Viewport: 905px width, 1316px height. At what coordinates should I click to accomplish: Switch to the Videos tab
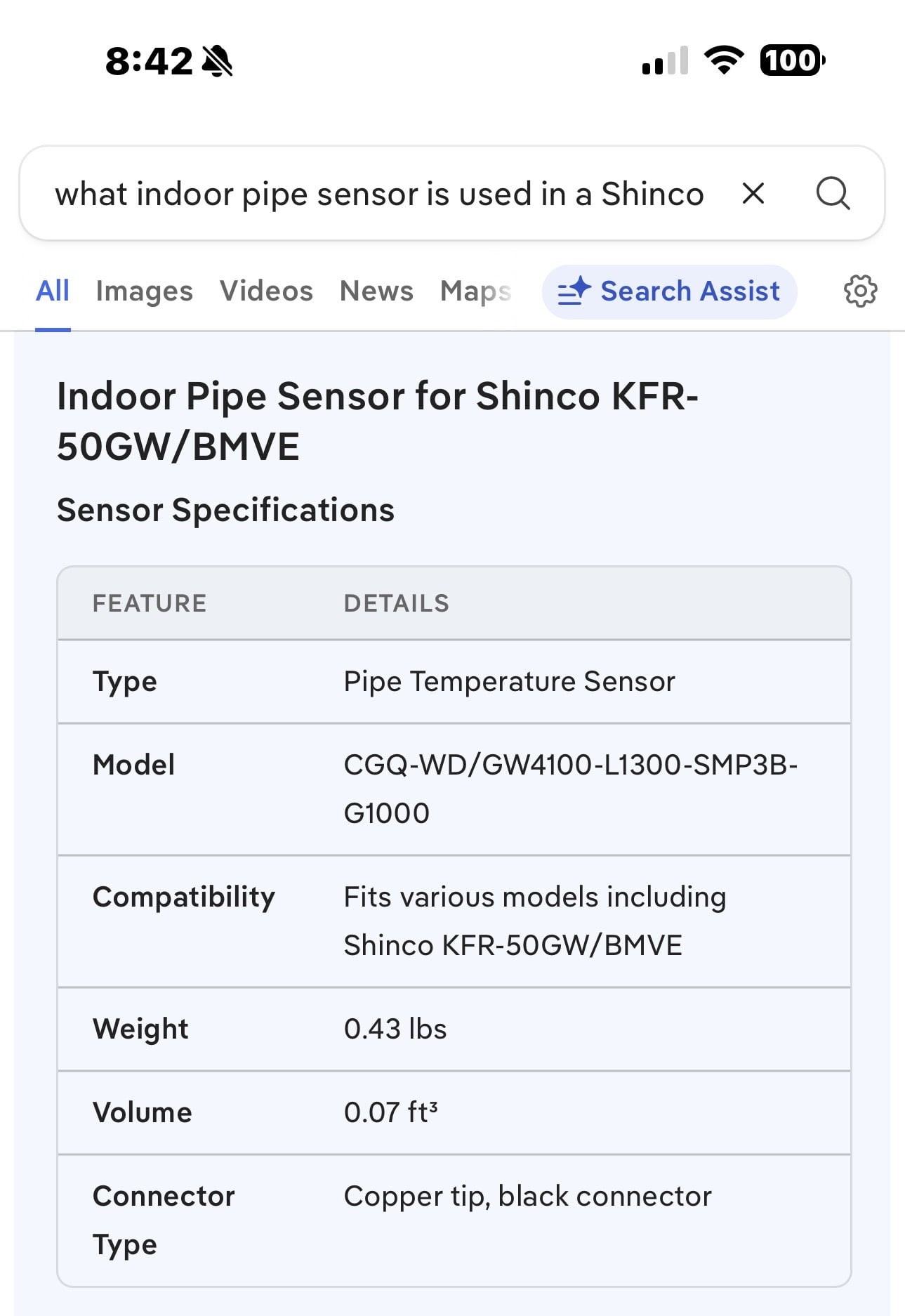tap(266, 291)
